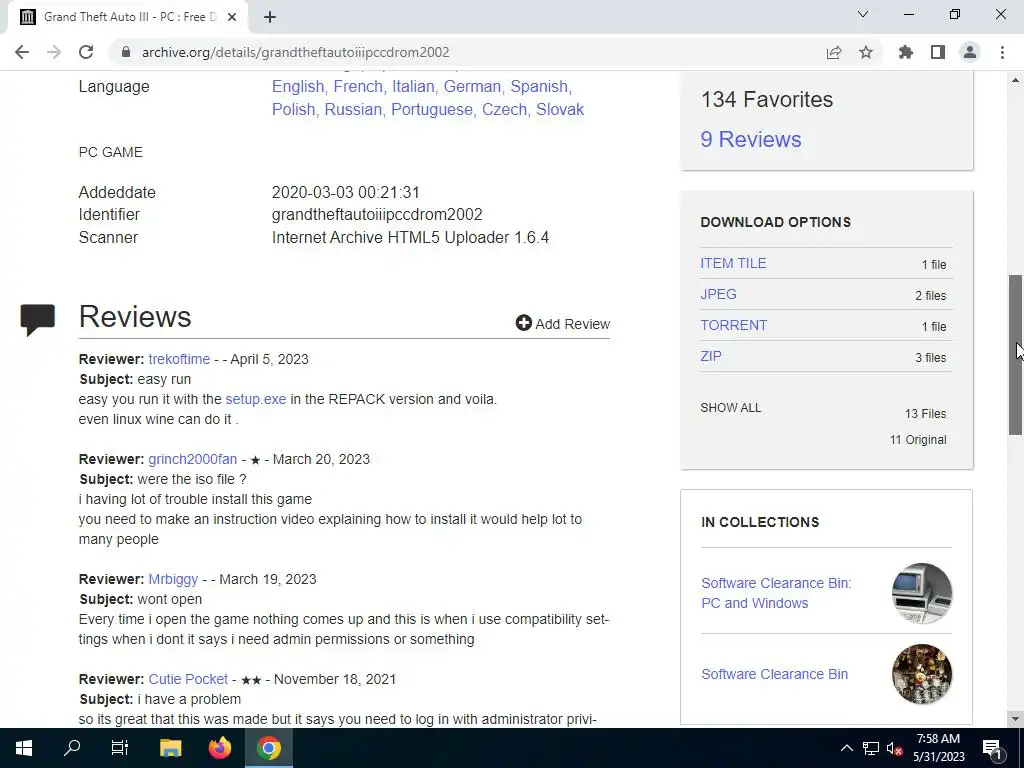Go back to the previous page

click(x=22, y=52)
